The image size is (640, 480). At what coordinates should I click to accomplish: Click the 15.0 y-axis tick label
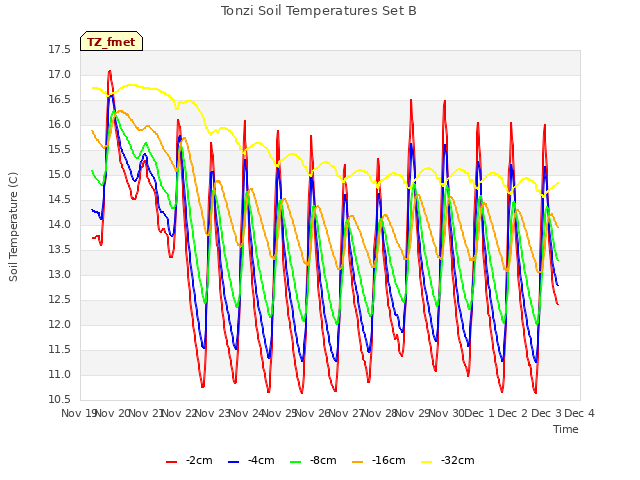click(x=60, y=175)
